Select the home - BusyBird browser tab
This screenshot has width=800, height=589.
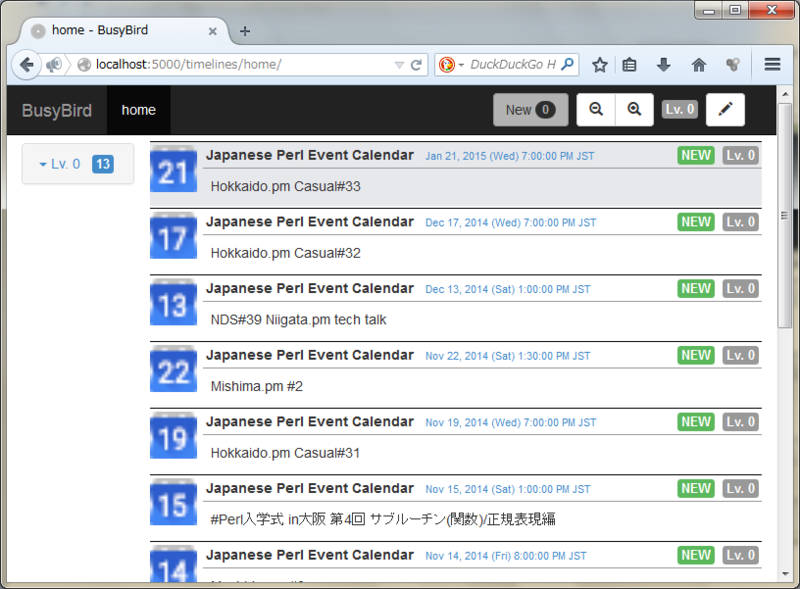click(x=100, y=31)
